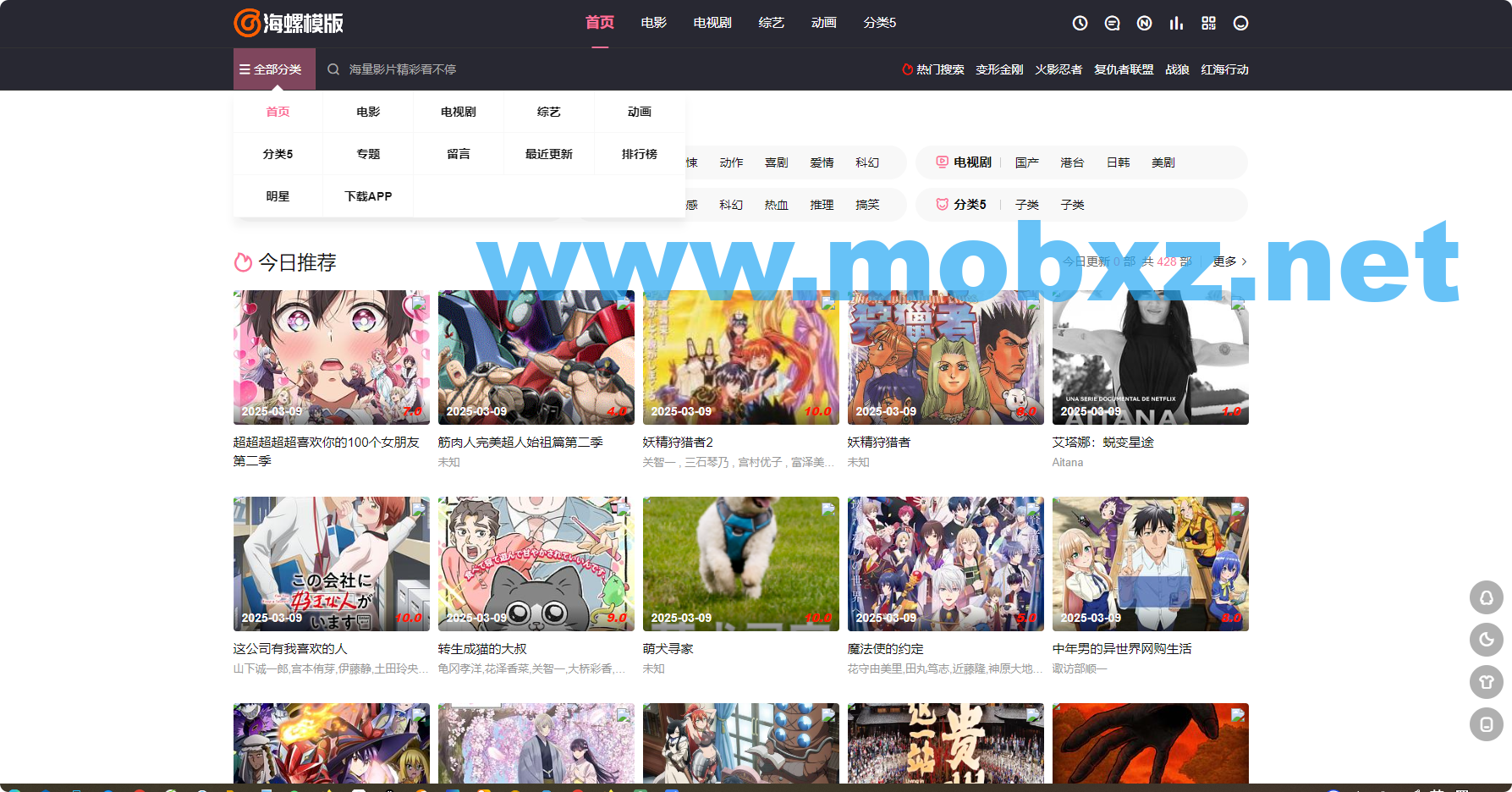Viewport: 1512px width, 792px height.
Task: Choose 排行榜 in the dropdown panel
Action: (640, 154)
